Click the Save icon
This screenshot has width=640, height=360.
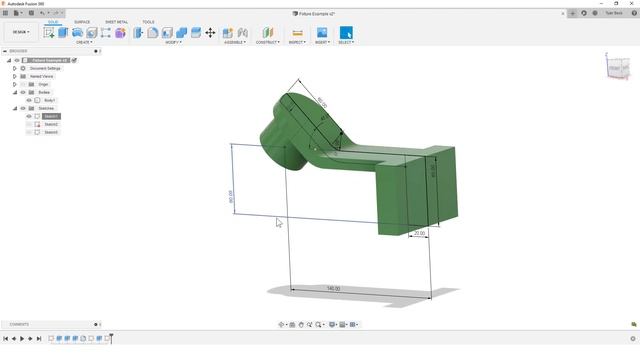tap(31, 13)
